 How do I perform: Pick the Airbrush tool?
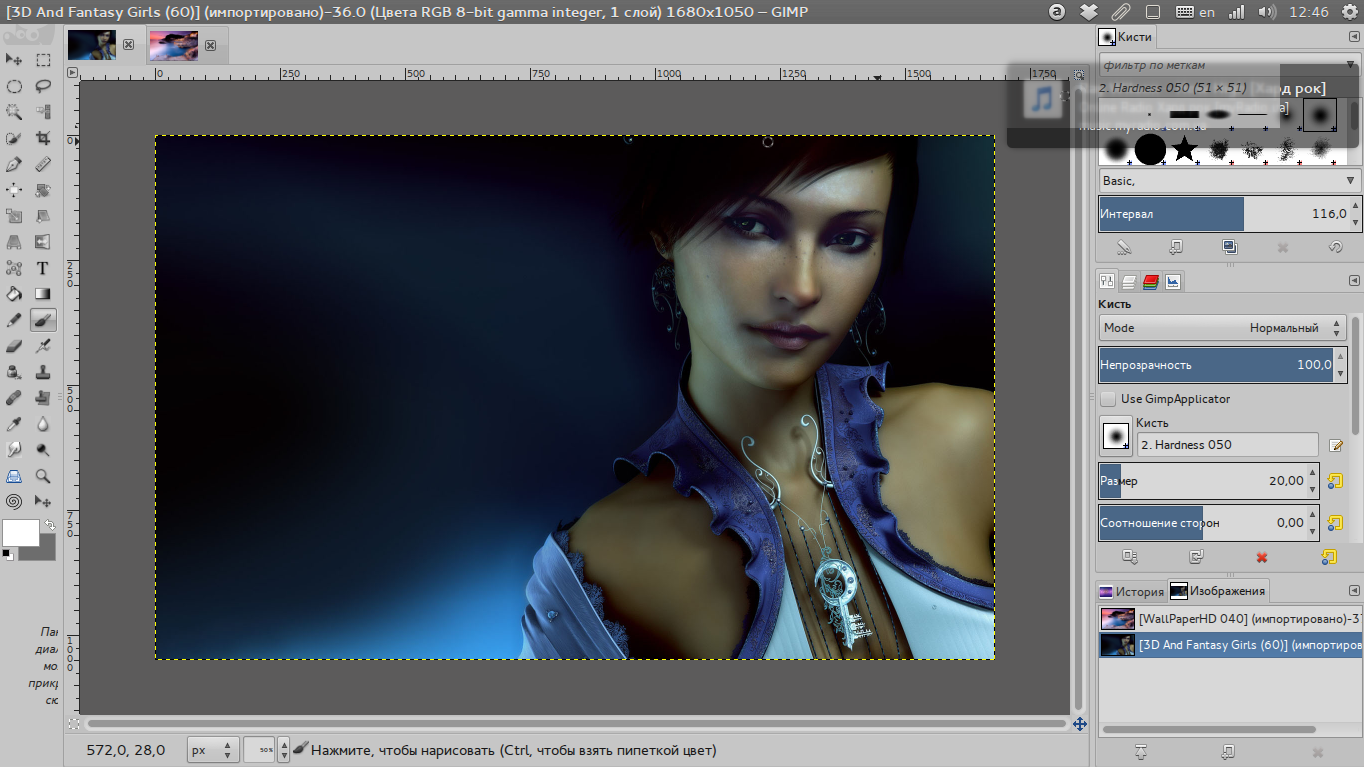click(x=43, y=346)
